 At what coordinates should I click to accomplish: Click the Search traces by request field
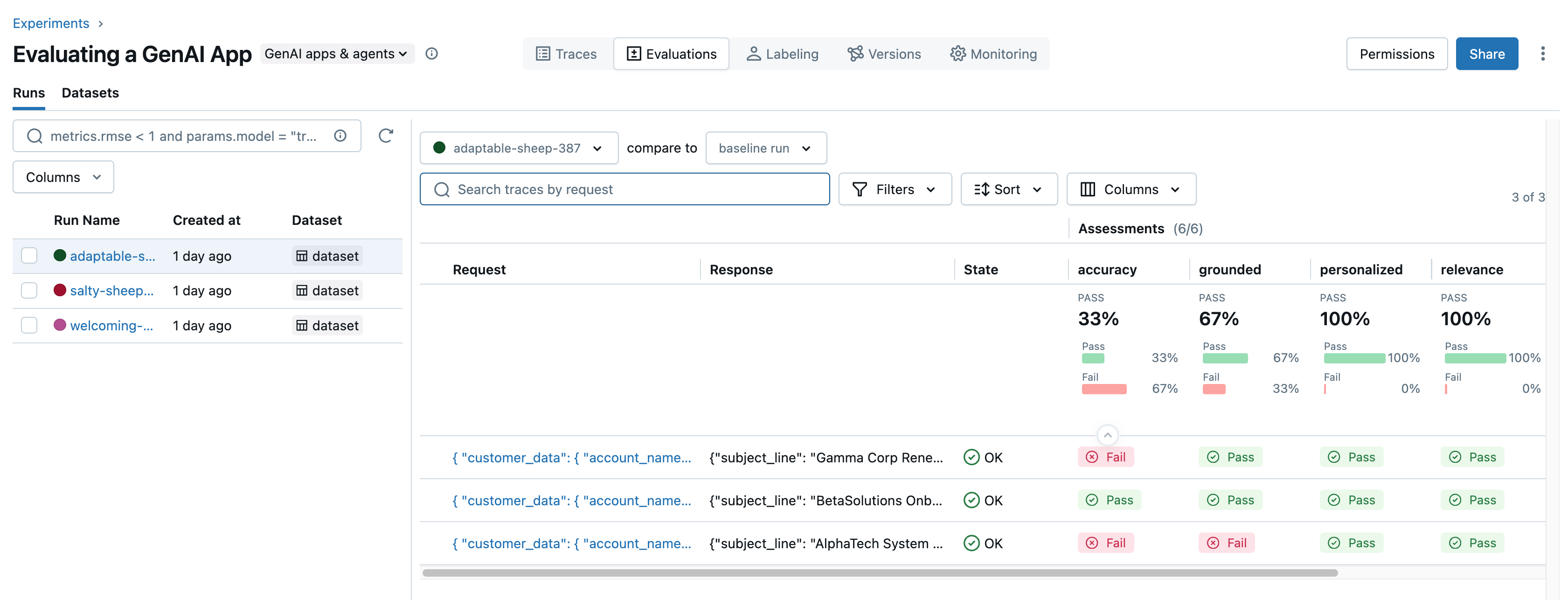[x=624, y=189]
